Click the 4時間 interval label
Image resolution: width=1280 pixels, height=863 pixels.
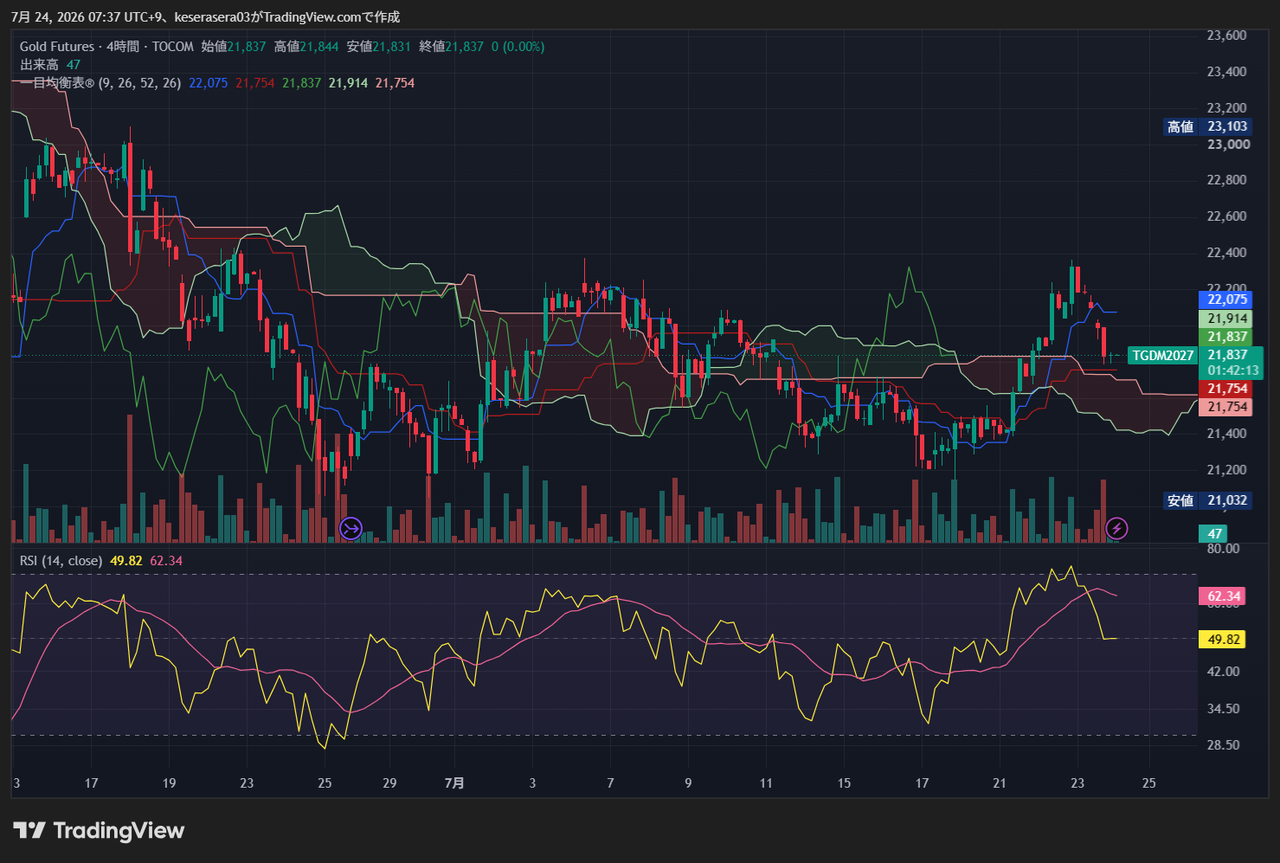[123, 47]
